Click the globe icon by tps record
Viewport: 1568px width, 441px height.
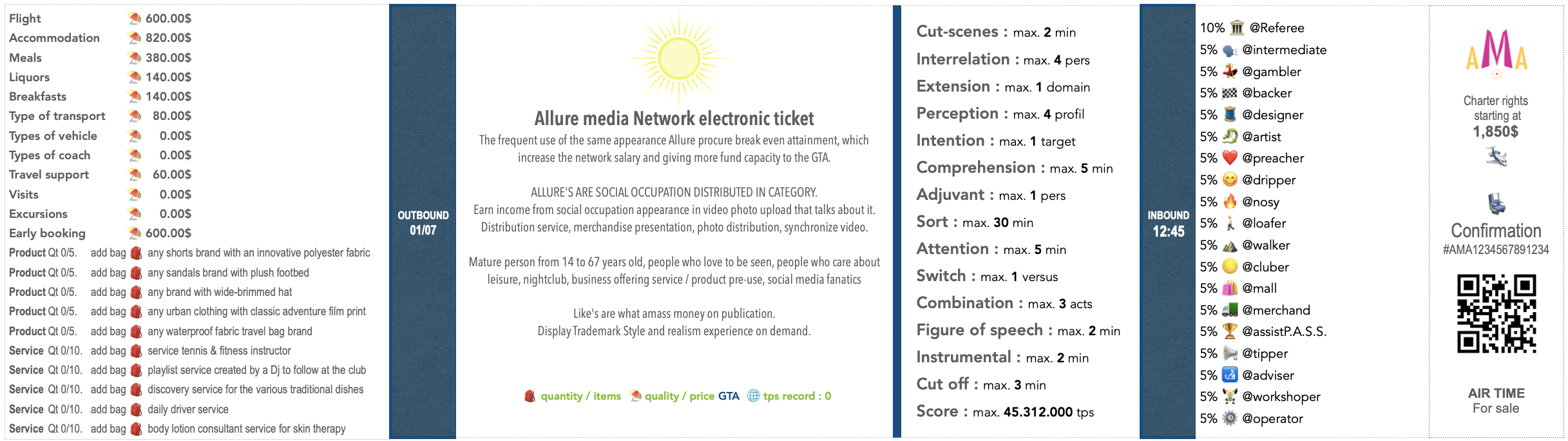(753, 396)
